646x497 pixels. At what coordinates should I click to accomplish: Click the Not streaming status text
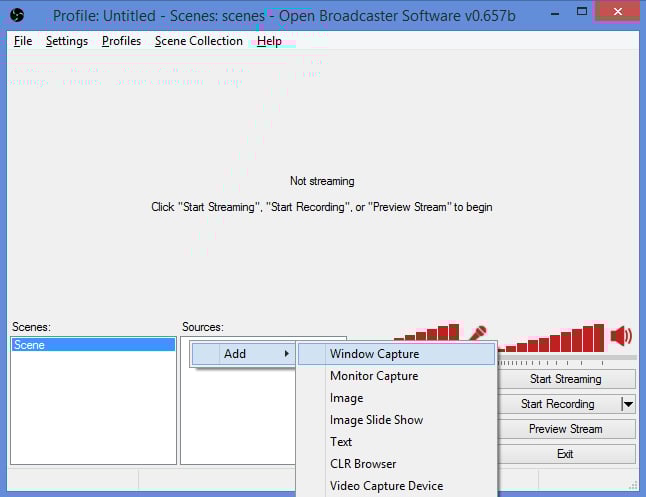pos(322,181)
